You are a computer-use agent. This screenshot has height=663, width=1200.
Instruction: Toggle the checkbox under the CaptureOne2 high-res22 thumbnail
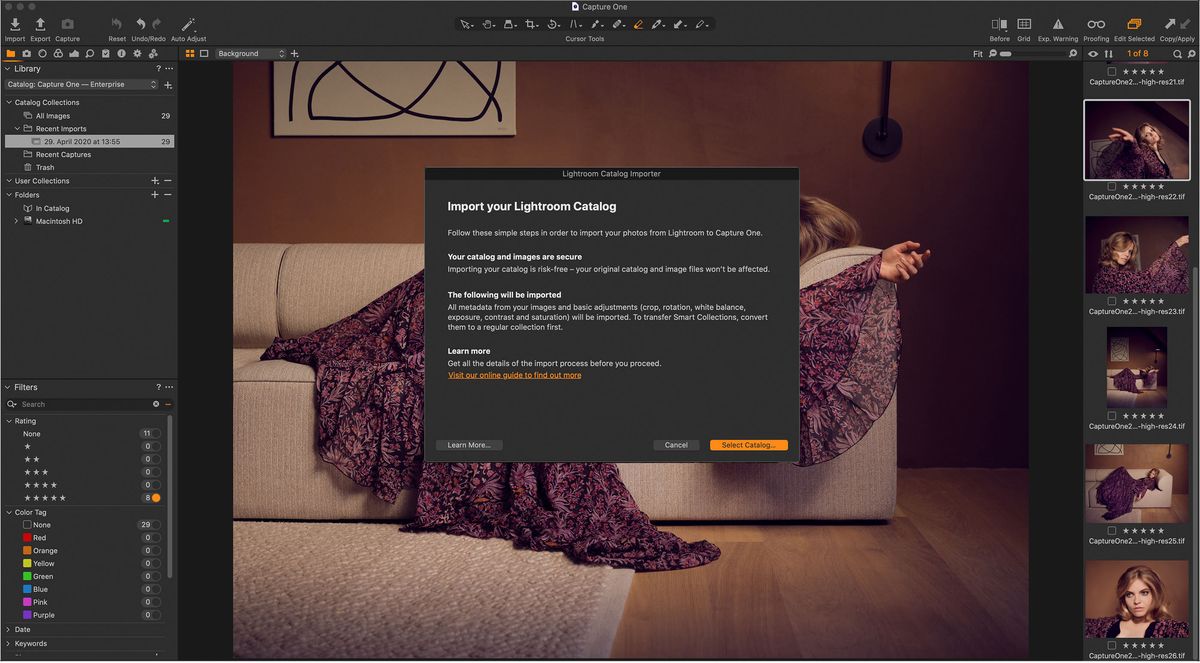pyautogui.click(x=1114, y=185)
